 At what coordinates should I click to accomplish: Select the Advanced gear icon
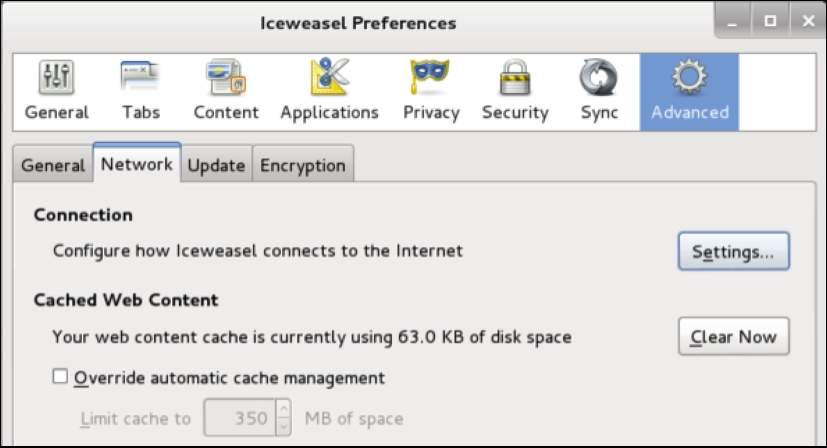pos(689,77)
